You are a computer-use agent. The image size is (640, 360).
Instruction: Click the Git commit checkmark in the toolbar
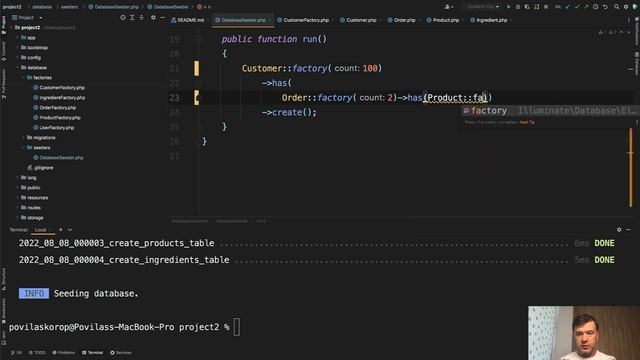(x=577, y=7)
